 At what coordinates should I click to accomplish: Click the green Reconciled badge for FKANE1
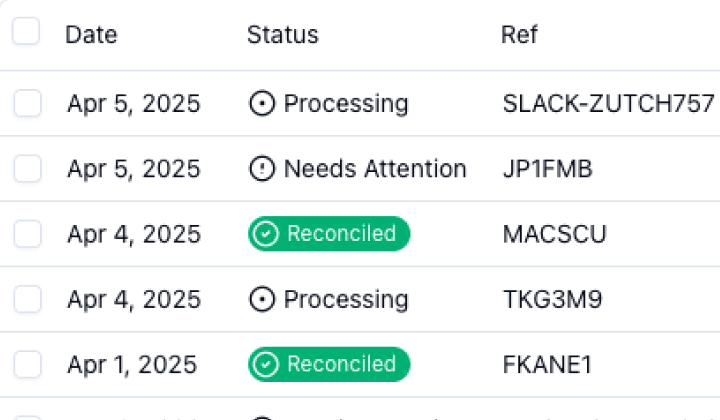point(330,364)
